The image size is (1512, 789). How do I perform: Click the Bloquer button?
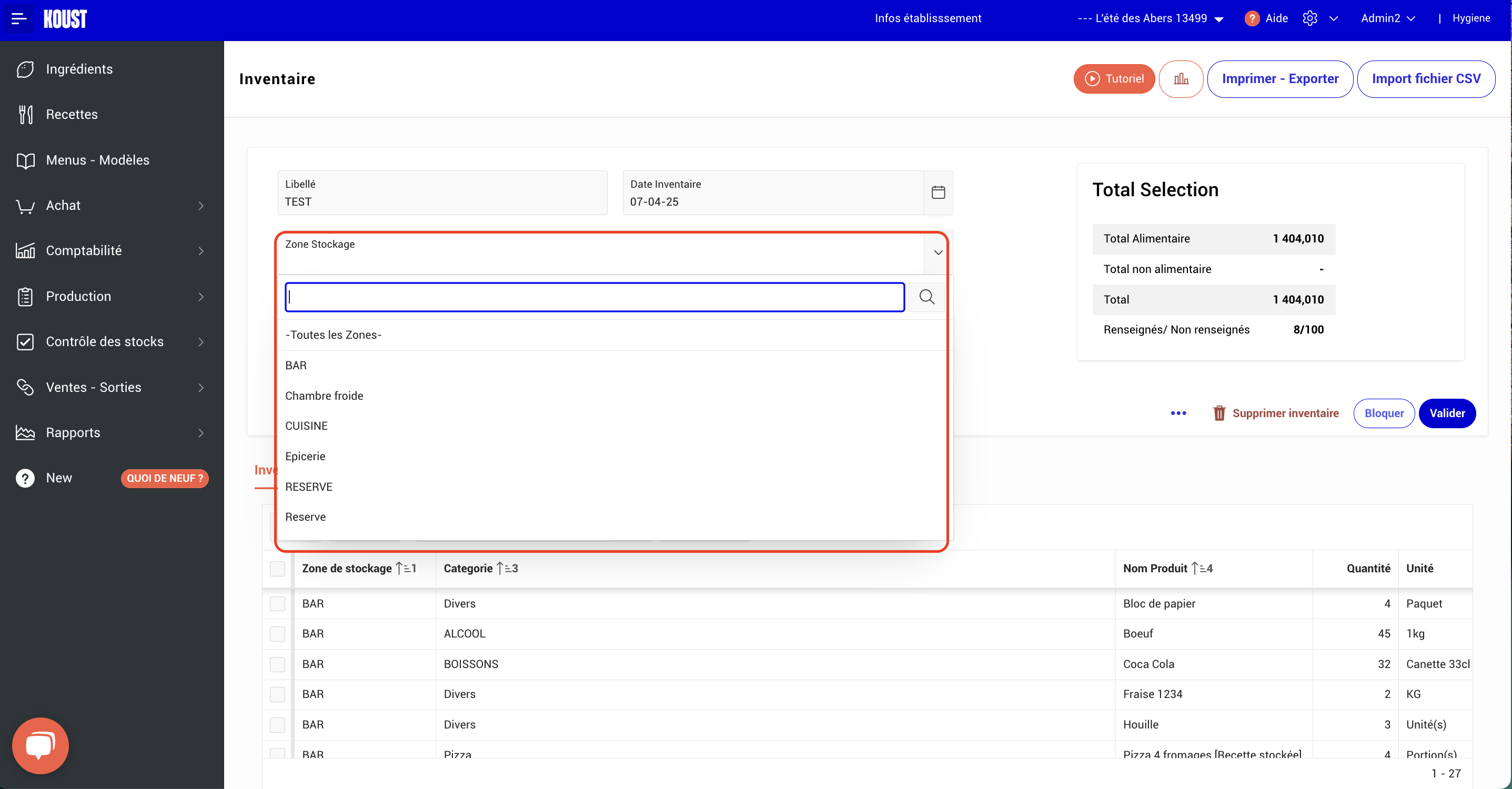pyautogui.click(x=1384, y=413)
